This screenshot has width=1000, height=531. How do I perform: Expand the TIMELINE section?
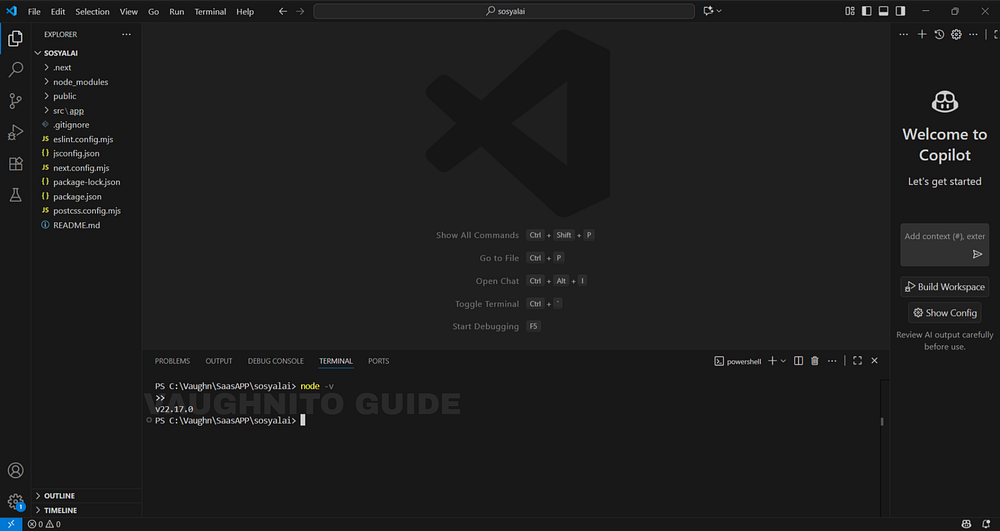(x=86, y=510)
